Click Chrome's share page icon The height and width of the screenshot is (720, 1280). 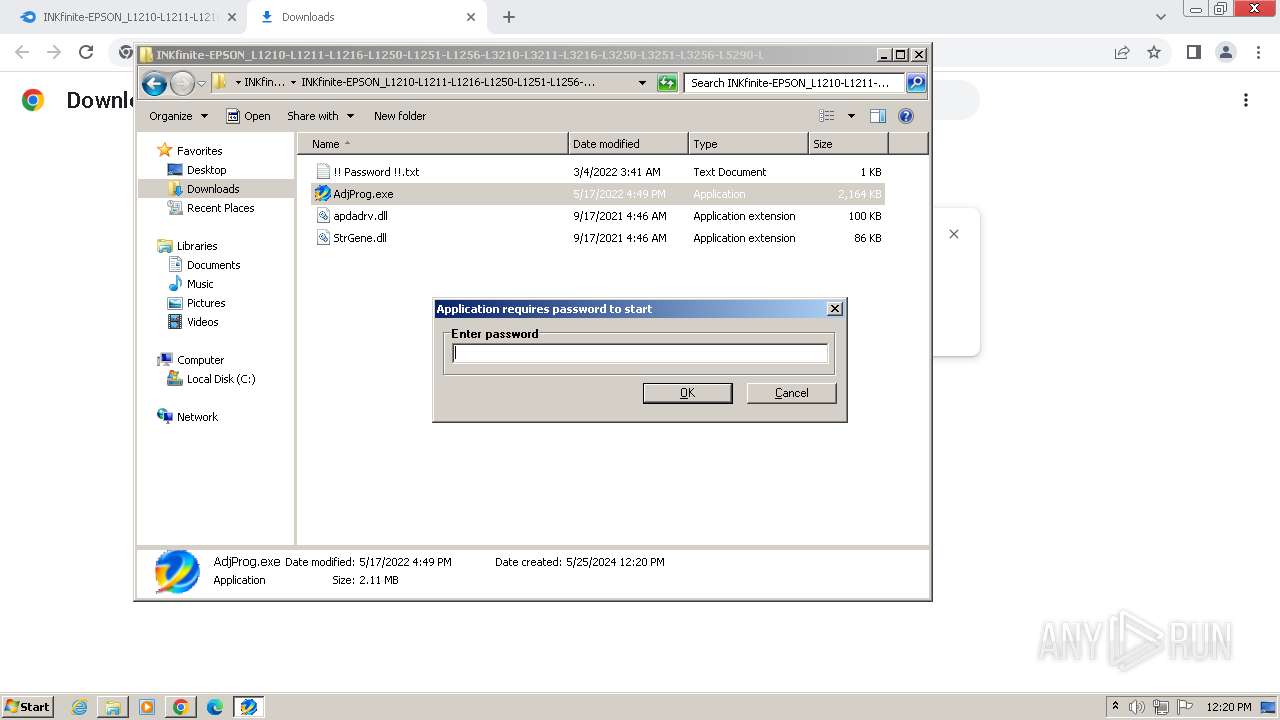pos(1122,52)
